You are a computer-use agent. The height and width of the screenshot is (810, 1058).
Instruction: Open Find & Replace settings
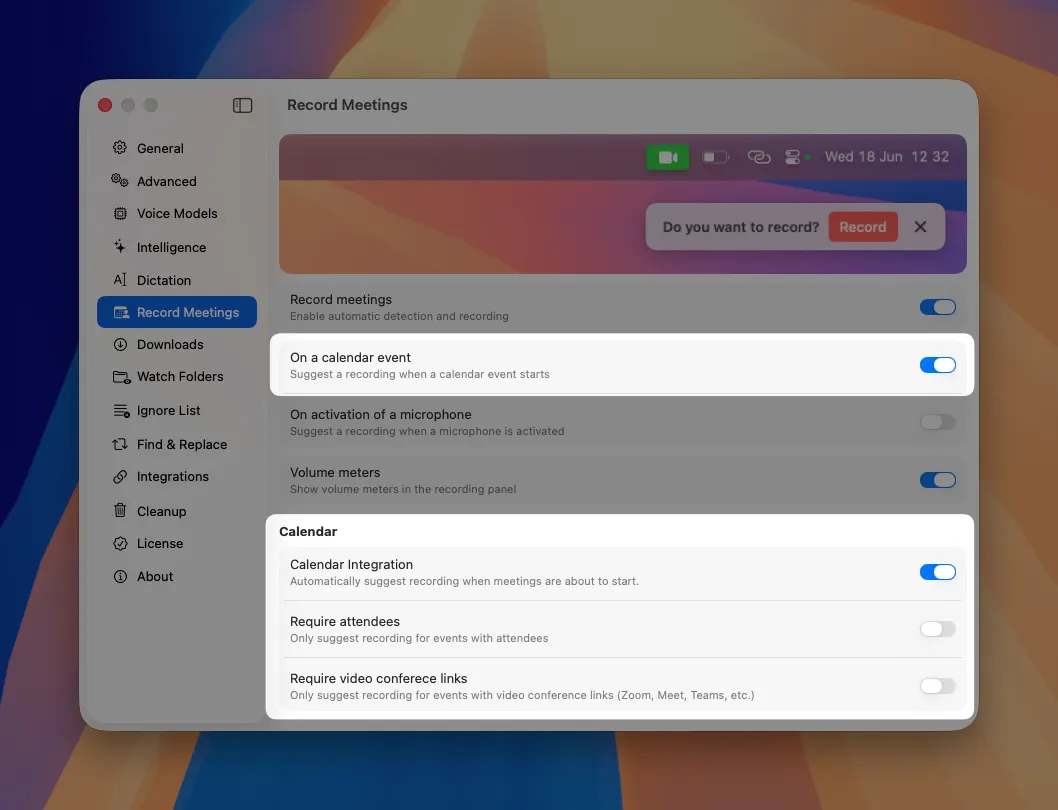(177, 444)
